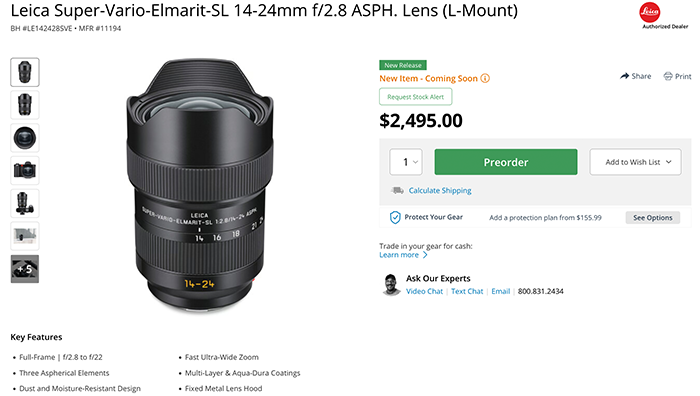Click the Protect Your Gear shield icon
The height and width of the screenshot is (396, 700).
pyautogui.click(x=395, y=217)
